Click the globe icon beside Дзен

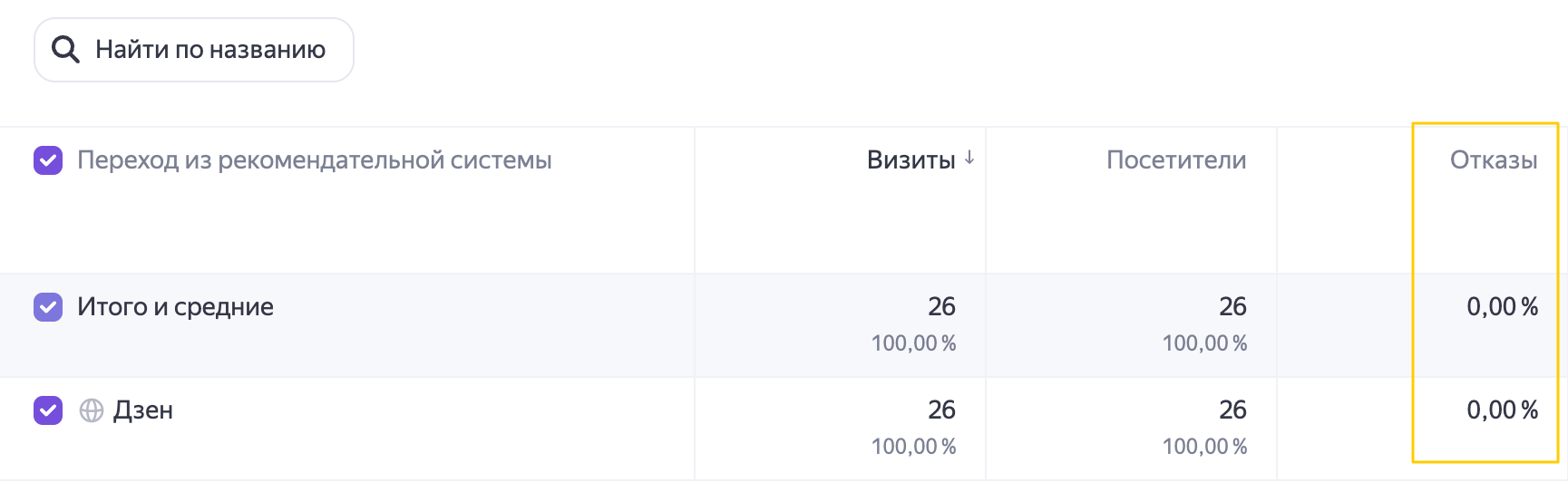click(x=92, y=410)
